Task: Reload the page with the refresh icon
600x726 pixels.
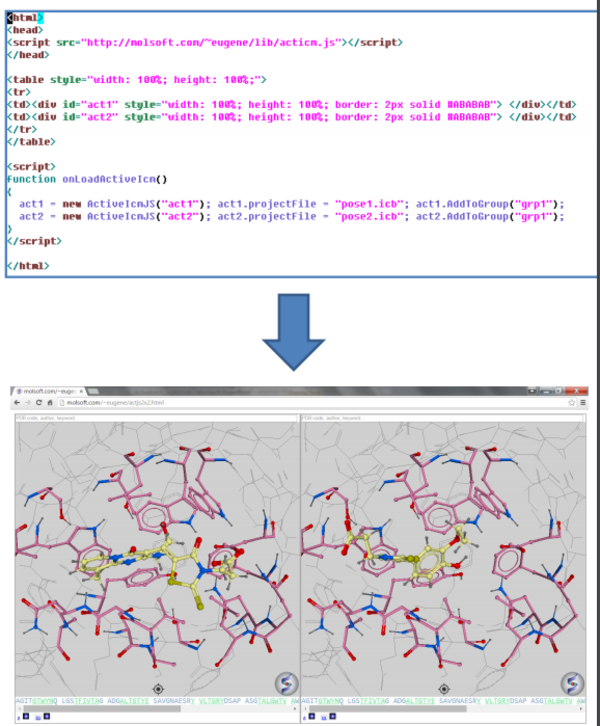Action: [x=39, y=402]
